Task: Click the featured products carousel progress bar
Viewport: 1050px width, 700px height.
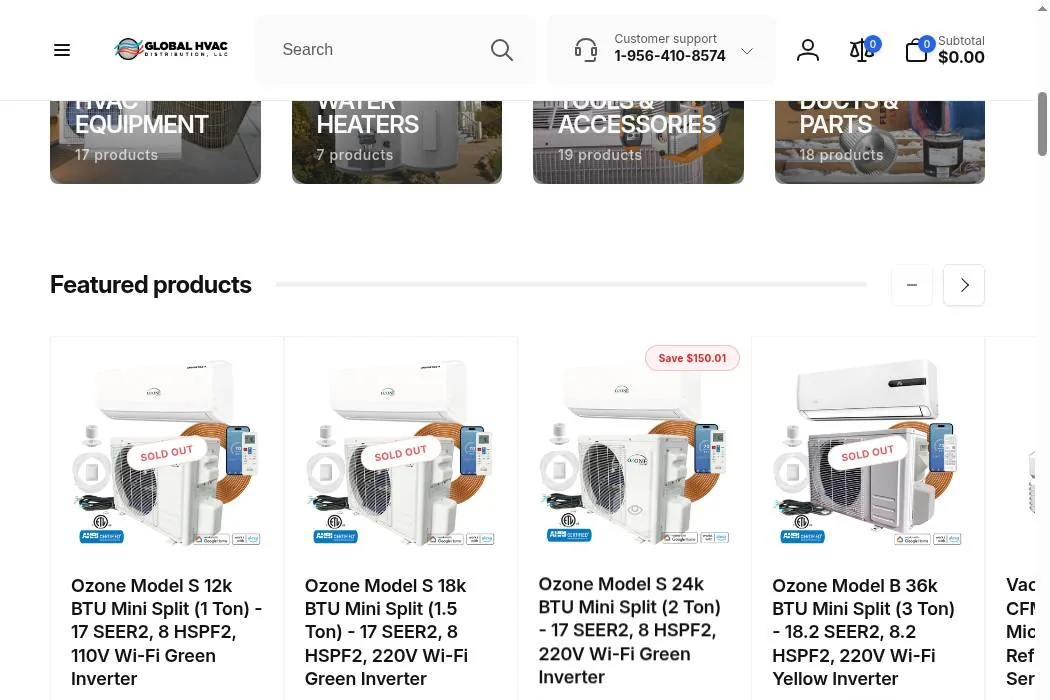Action: click(x=571, y=285)
